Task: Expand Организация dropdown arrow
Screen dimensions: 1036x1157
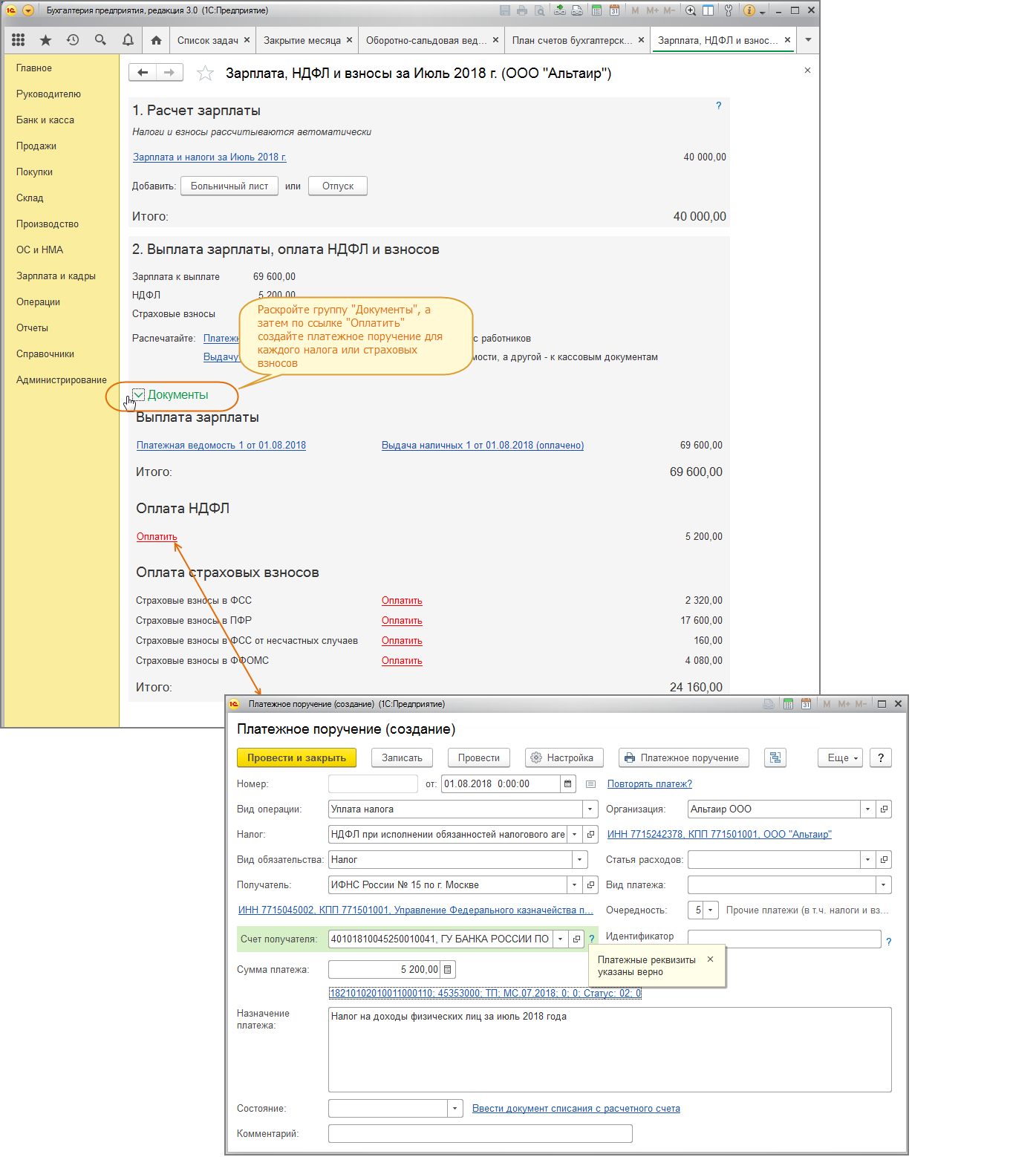Action: pyautogui.click(x=867, y=809)
